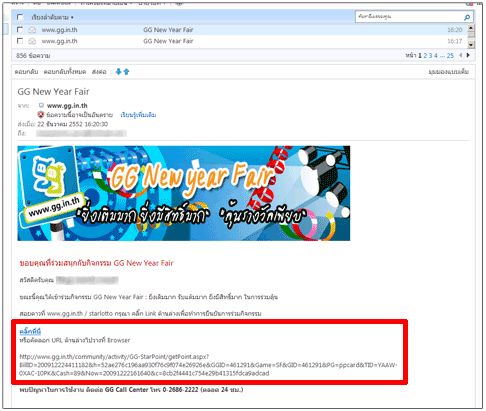Open the เรียงลำดับตาม sort dropdown
The height and width of the screenshot is (411, 486).
coord(52,17)
